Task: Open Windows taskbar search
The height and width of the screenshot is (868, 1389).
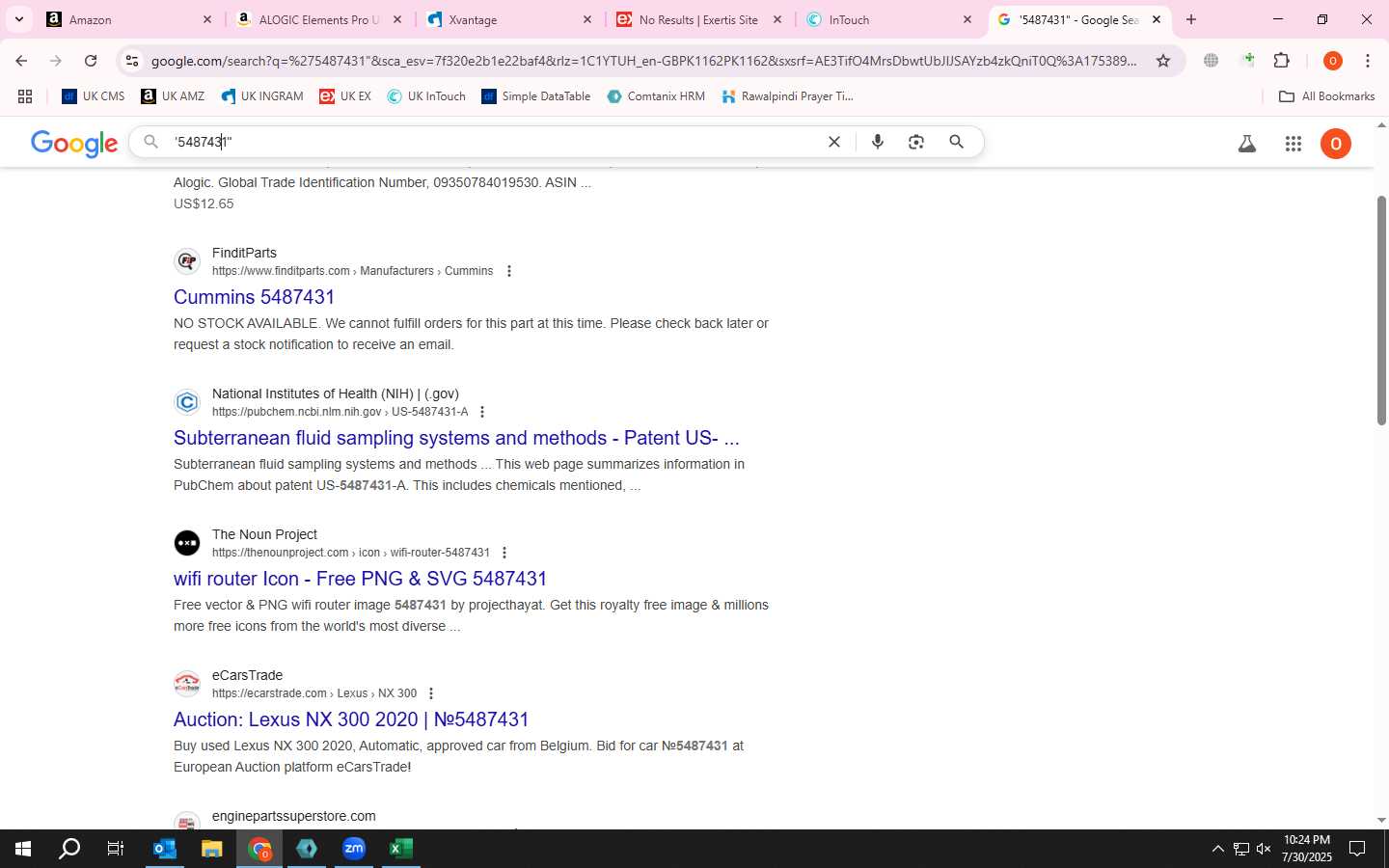Action: point(69,849)
